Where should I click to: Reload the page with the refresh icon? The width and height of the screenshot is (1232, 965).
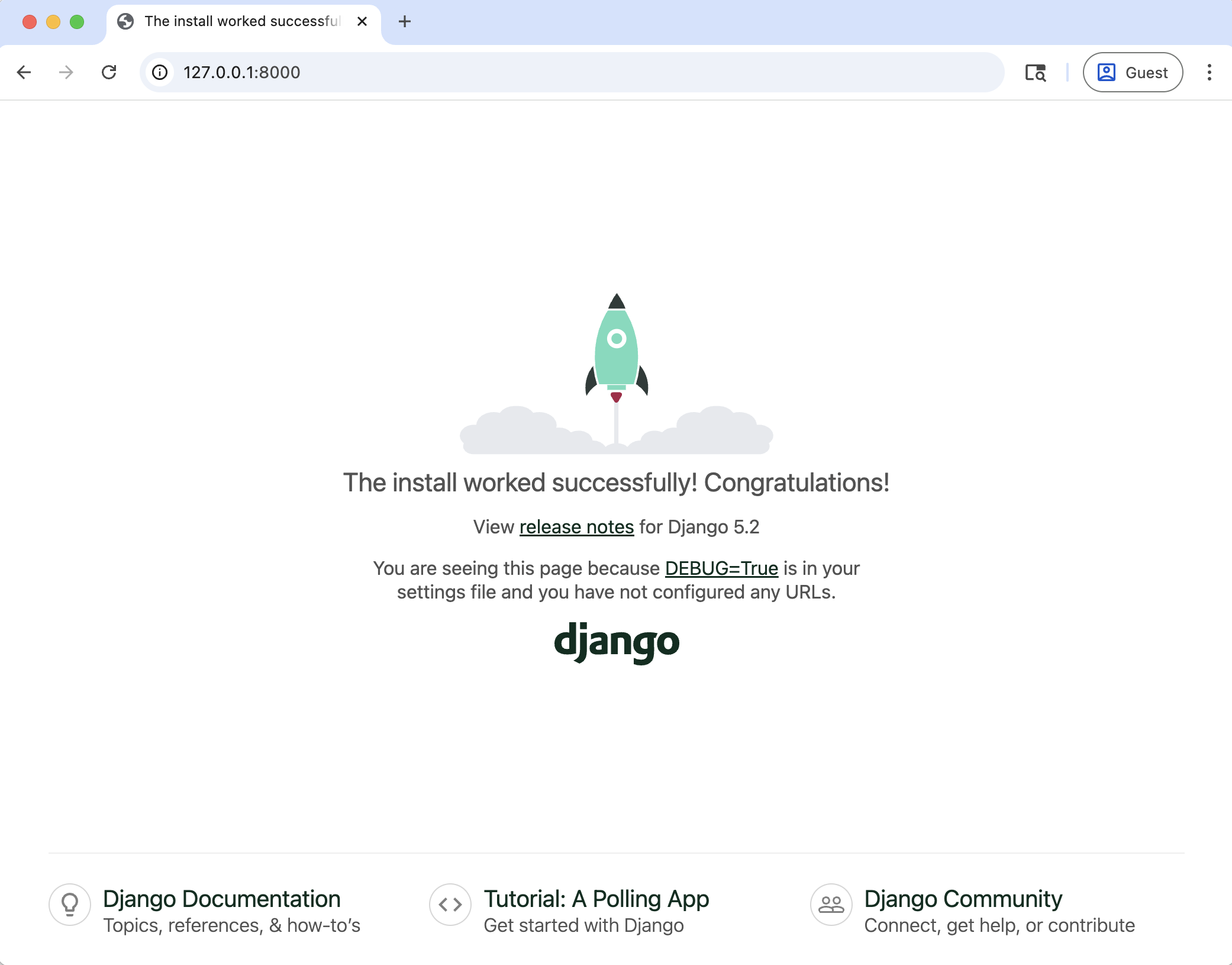(109, 72)
